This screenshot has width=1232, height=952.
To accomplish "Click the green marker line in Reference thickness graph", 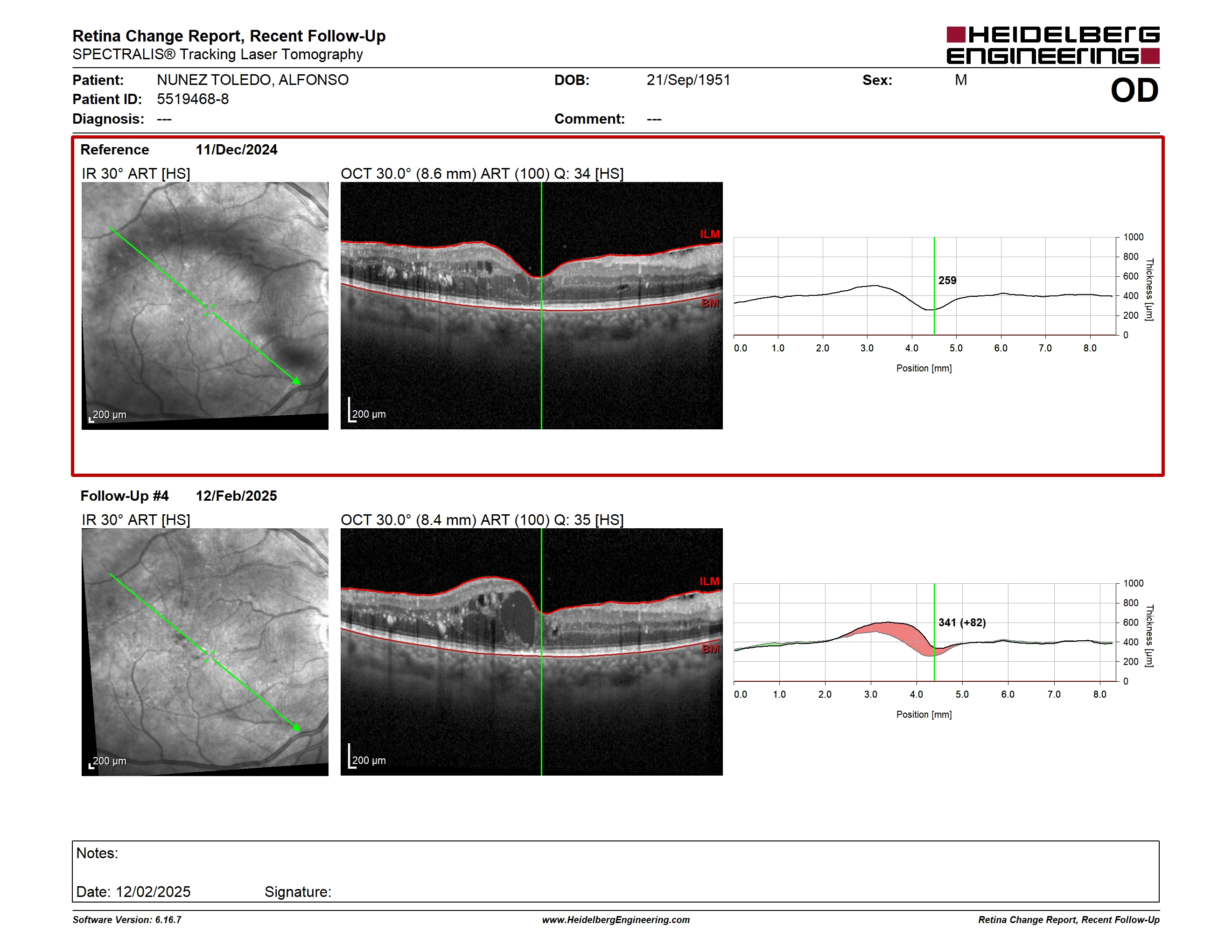I will coord(934,286).
